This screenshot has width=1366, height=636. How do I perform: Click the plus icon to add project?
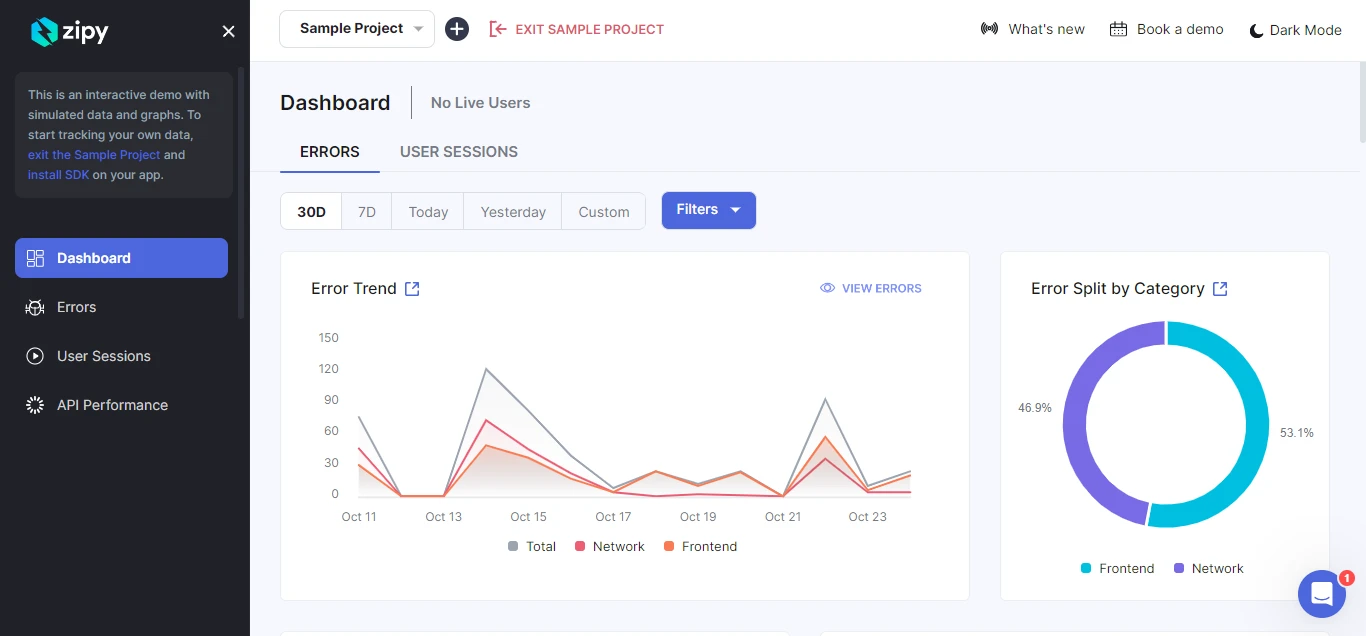click(457, 29)
